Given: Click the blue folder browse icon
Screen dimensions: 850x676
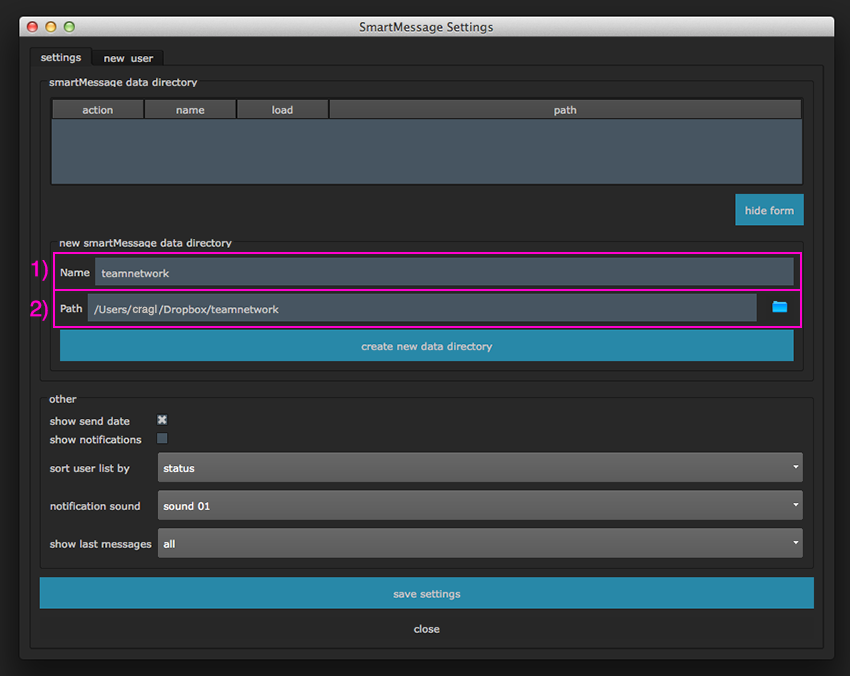Looking at the screenshot, I should 779,307.
